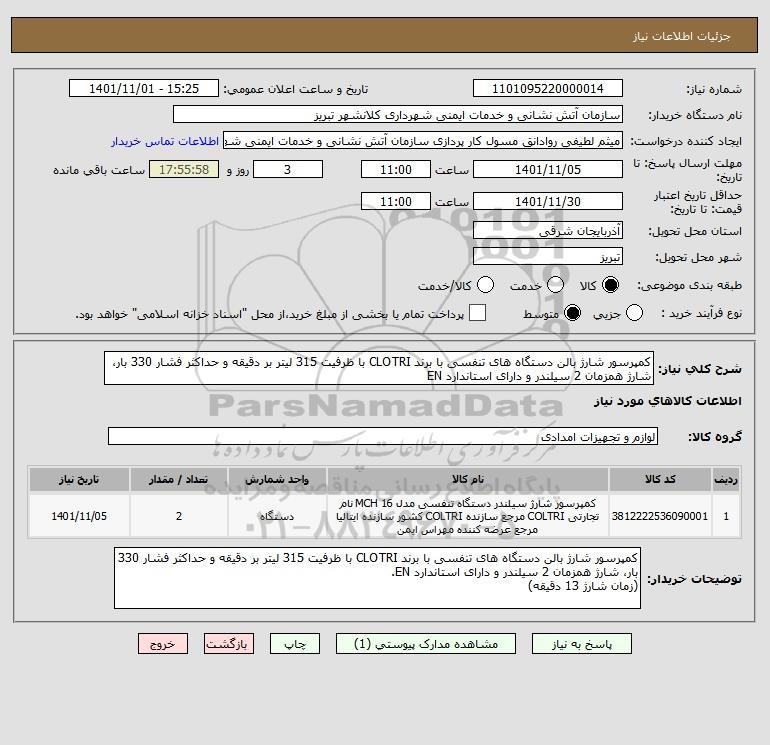This screenshot has height=745, width=770.
Task: Click تعداد / مقدار column header
Action: 179,479
